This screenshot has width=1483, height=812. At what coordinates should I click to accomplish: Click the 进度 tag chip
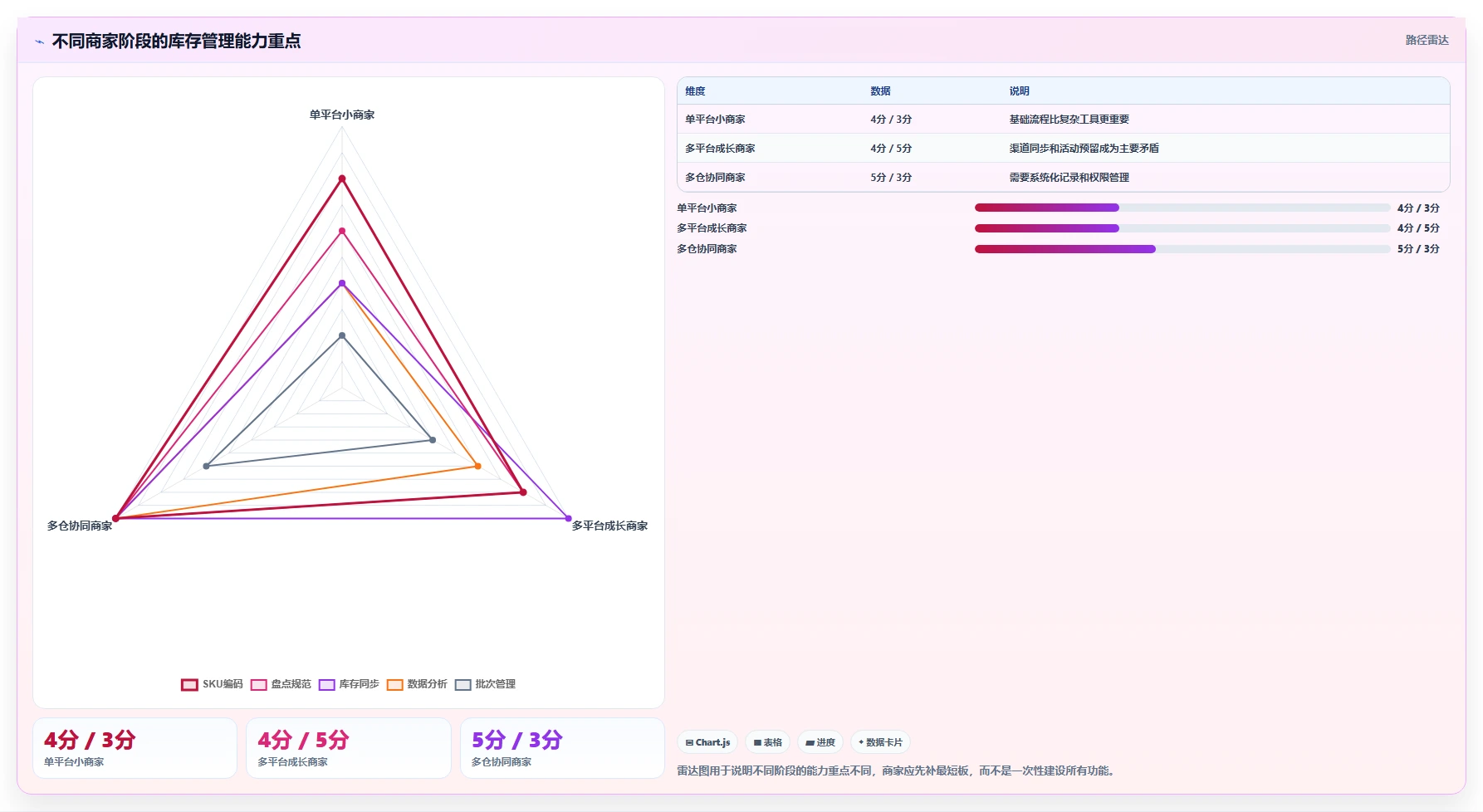click(x=820, y=742)
